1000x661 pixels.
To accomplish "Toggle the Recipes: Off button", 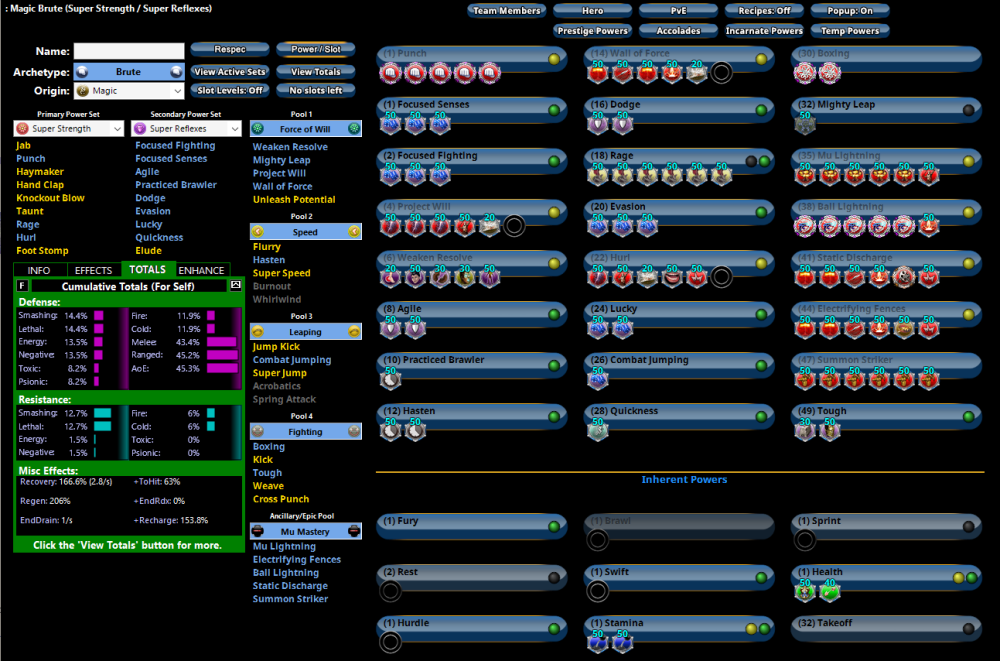I will point(763,11).
